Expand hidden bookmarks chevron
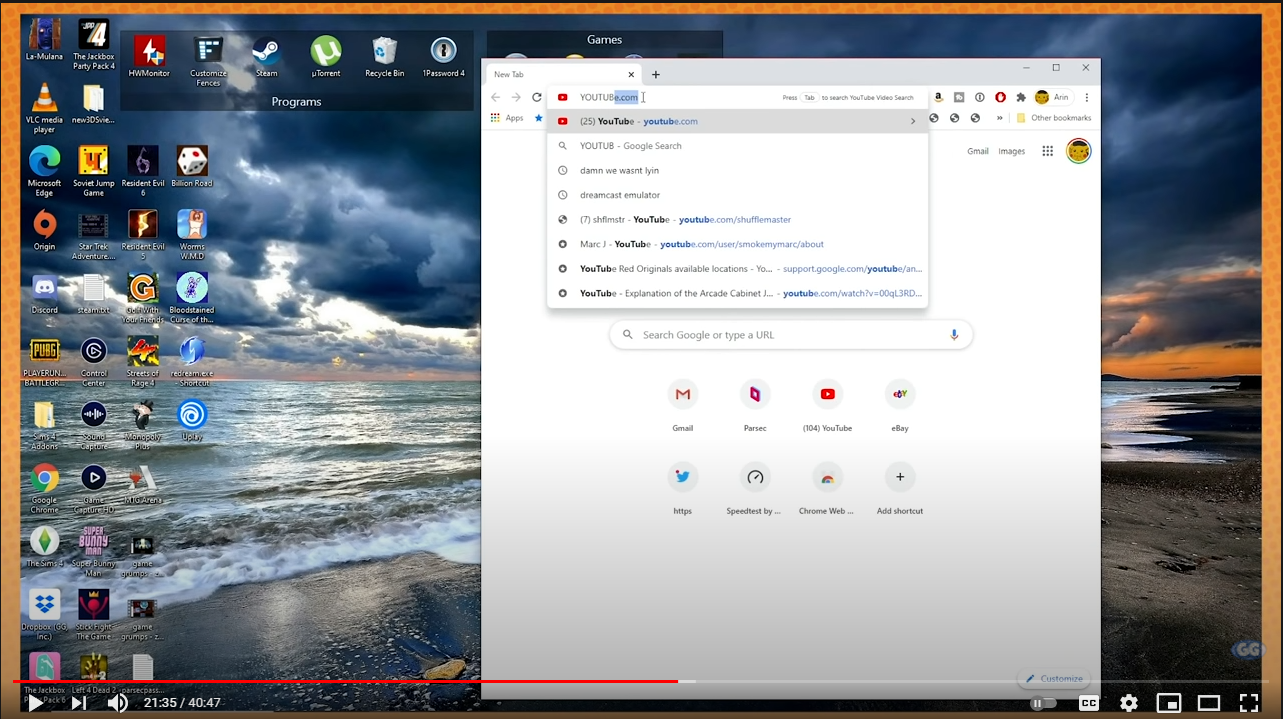 pyautogui.click(x=999, y=118)
